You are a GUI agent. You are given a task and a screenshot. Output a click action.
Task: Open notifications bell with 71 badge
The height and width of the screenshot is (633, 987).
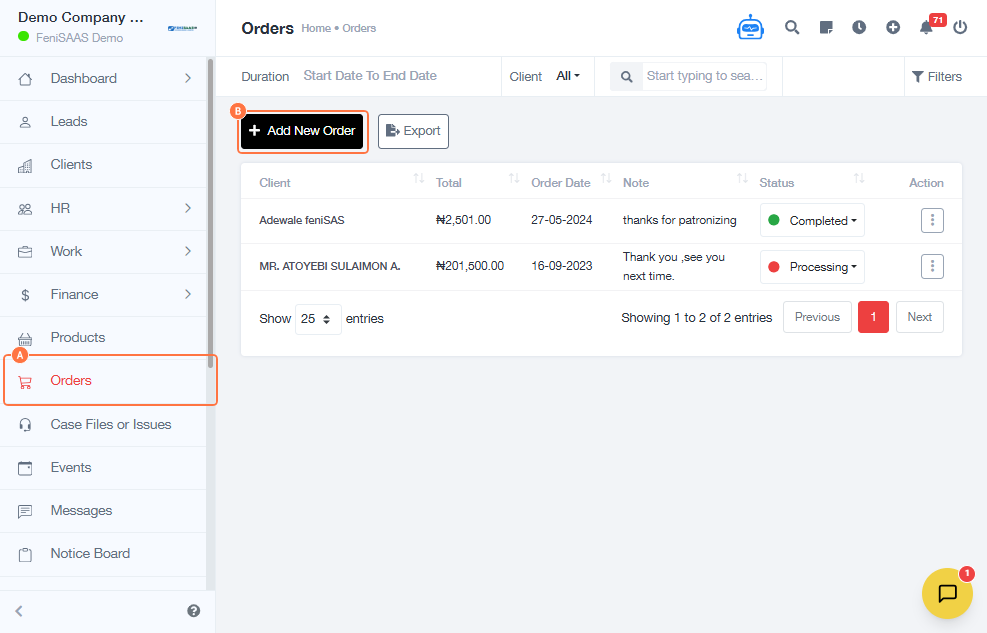coord(926,28)
